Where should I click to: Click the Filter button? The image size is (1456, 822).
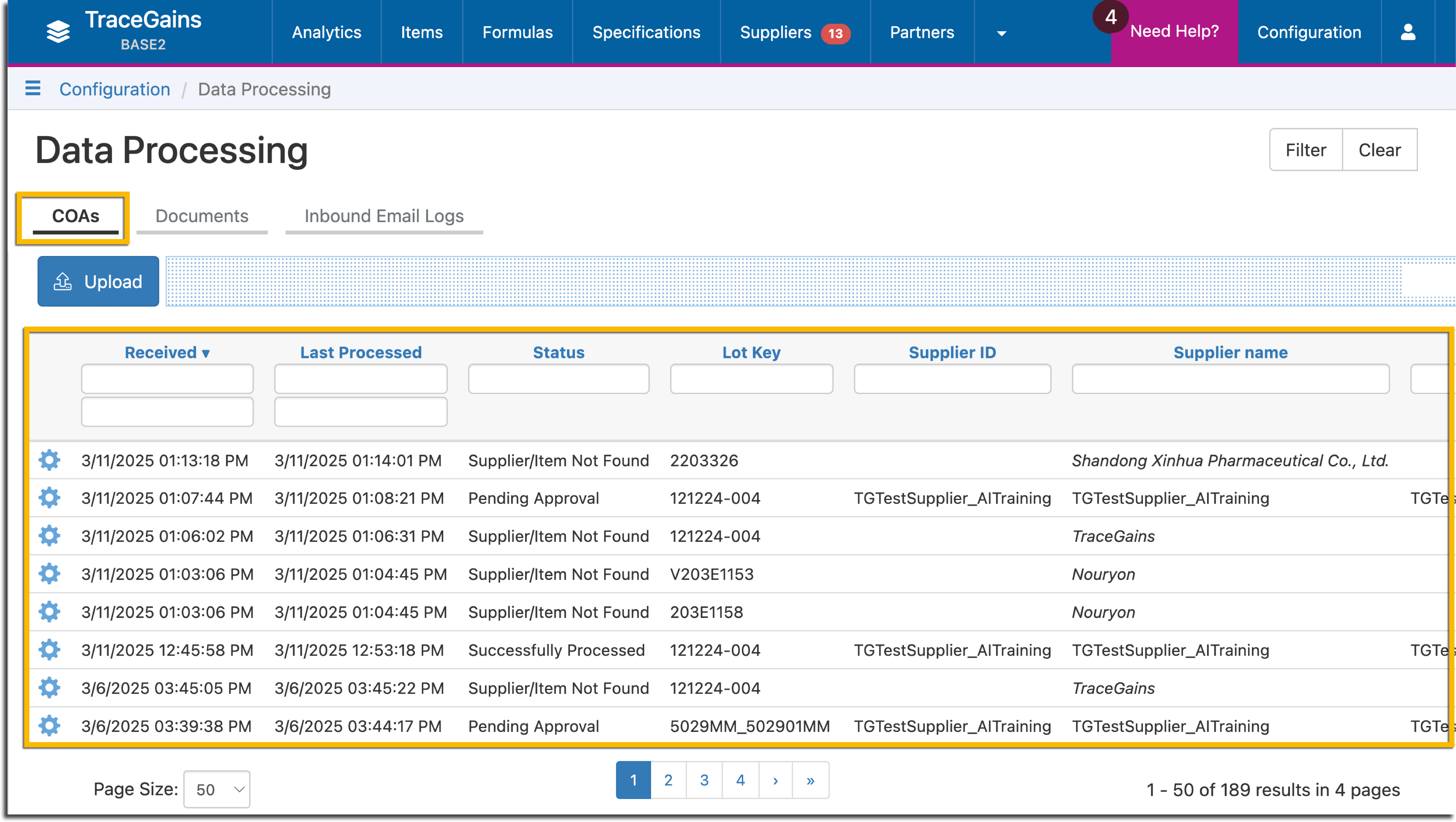[1305, 150]
